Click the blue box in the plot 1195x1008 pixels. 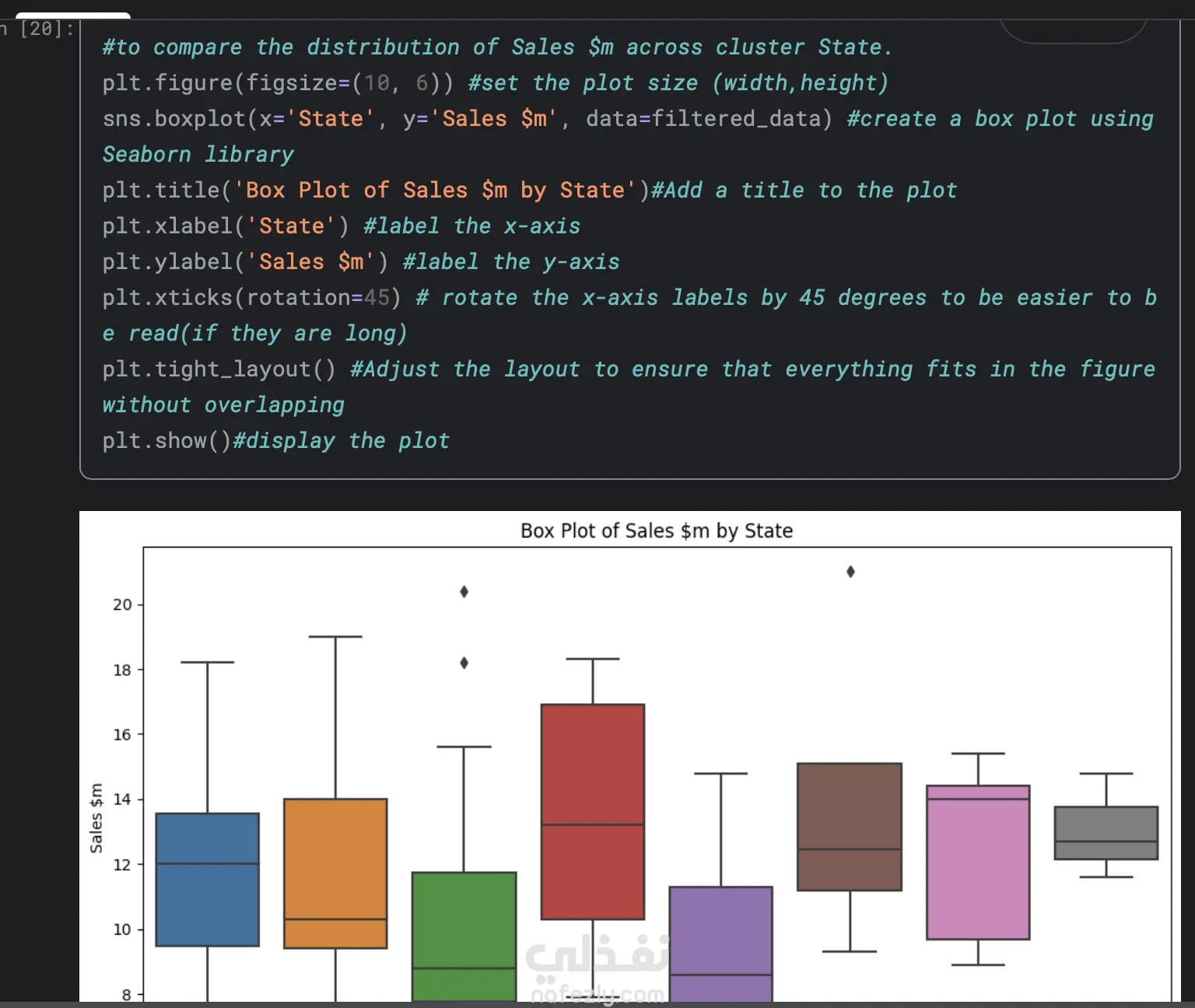click(208, 880)
